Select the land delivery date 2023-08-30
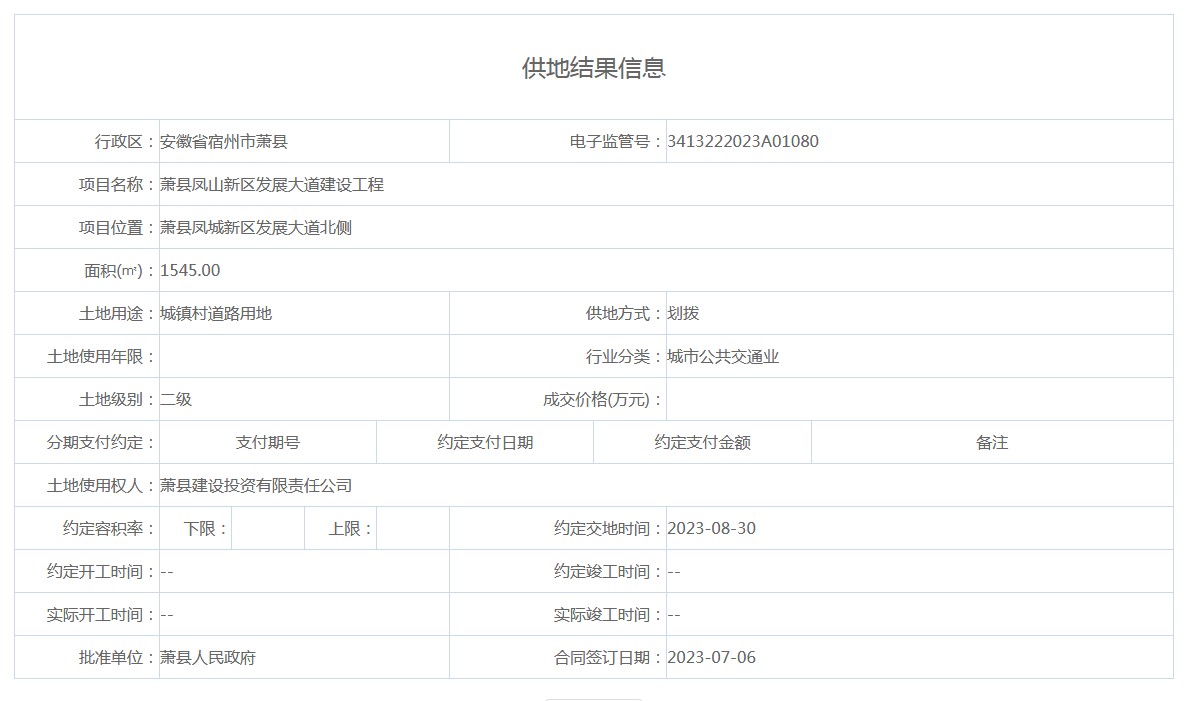1192x701 pixels. click(x=711, y=529)
